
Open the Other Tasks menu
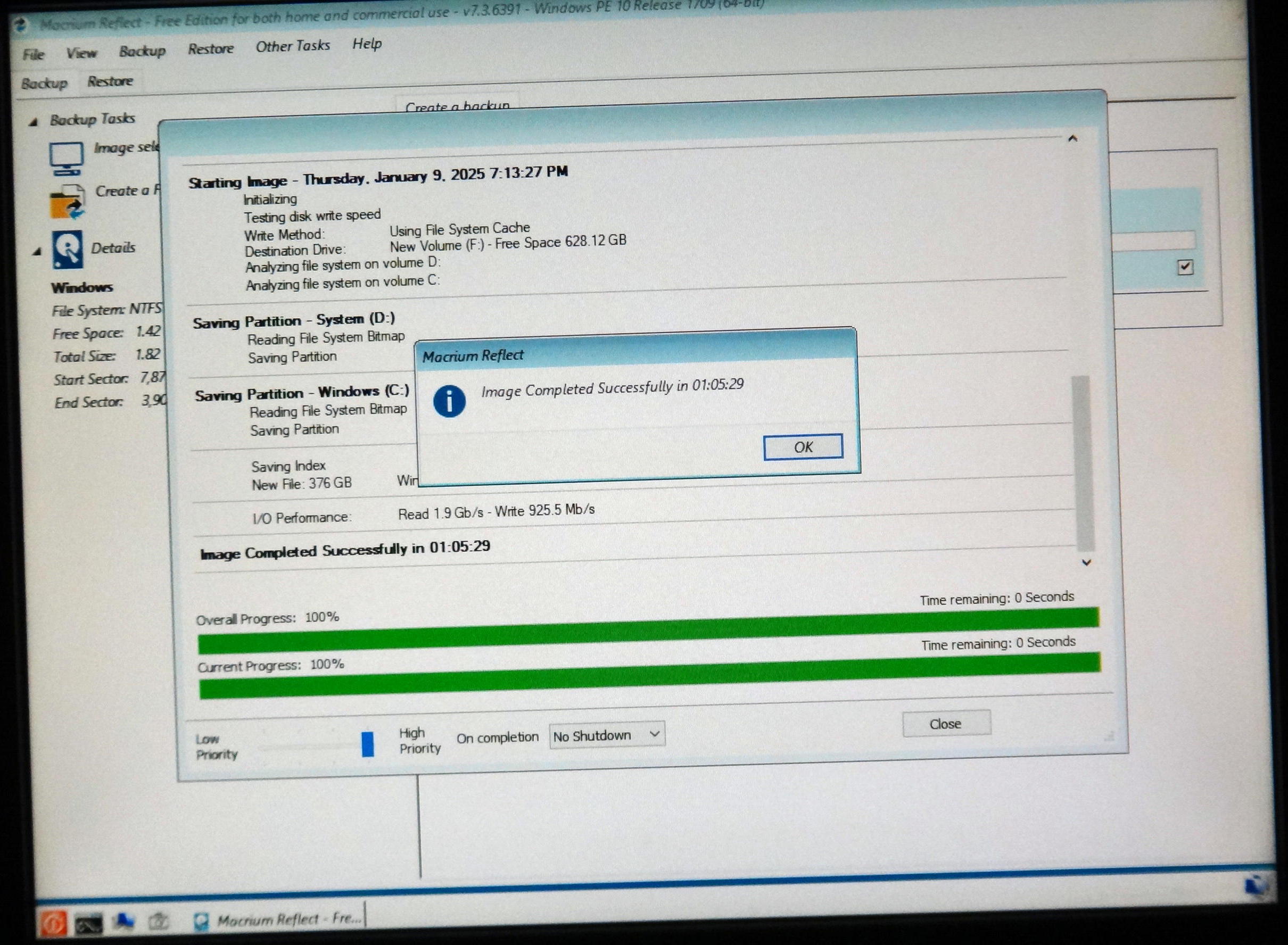(292, 46)
